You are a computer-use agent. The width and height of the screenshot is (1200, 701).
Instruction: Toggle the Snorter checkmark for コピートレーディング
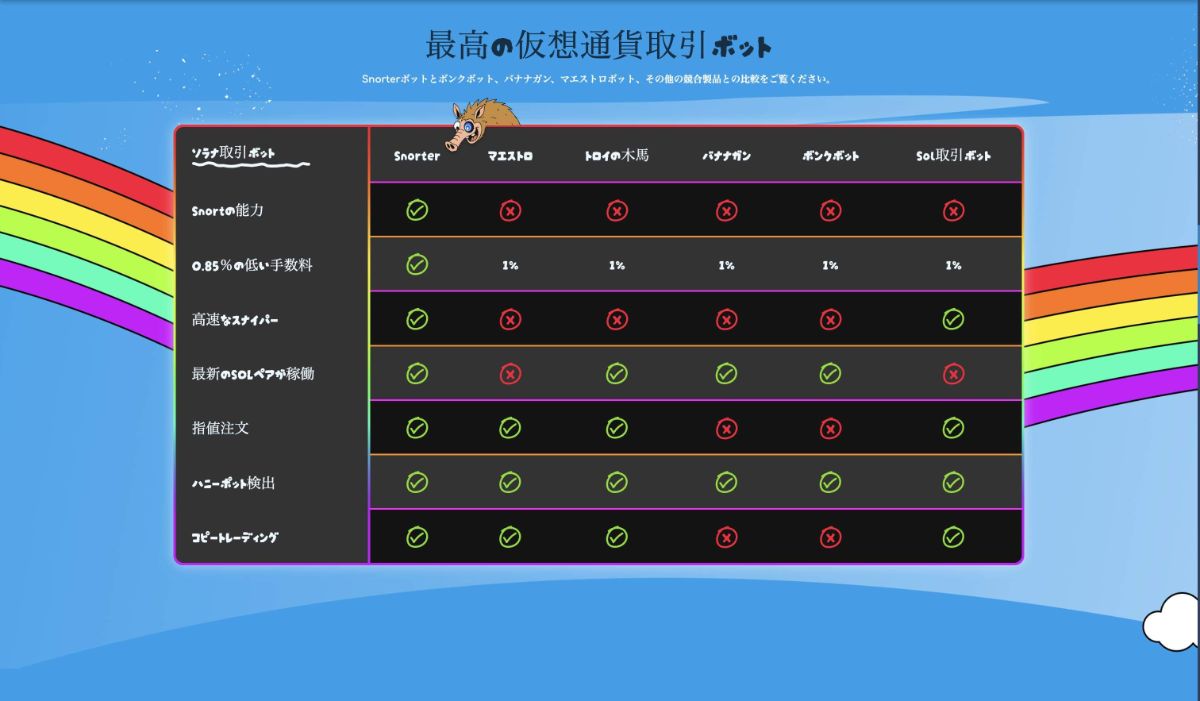[x=417, y=536]
